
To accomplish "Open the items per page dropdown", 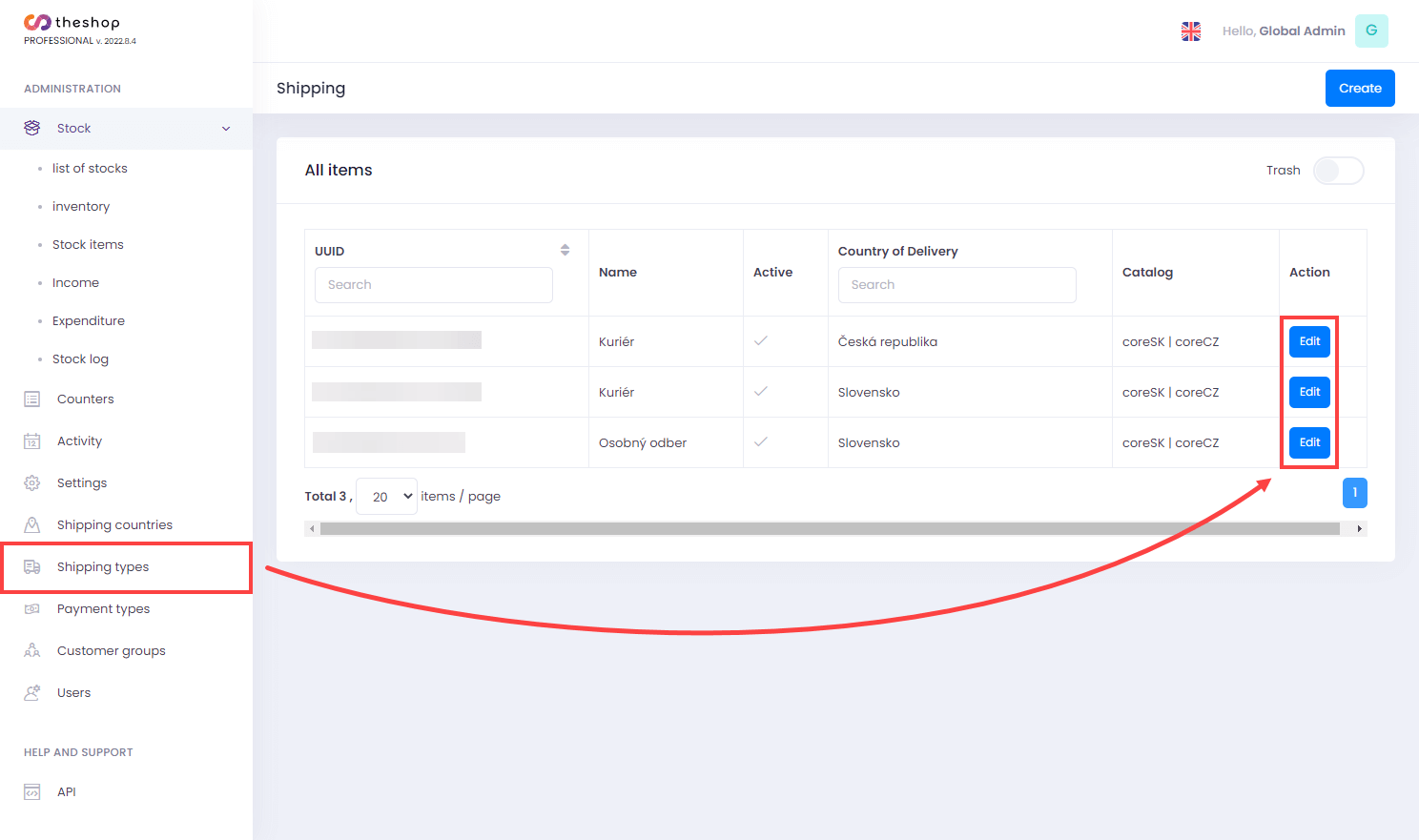I will [386, 497].
